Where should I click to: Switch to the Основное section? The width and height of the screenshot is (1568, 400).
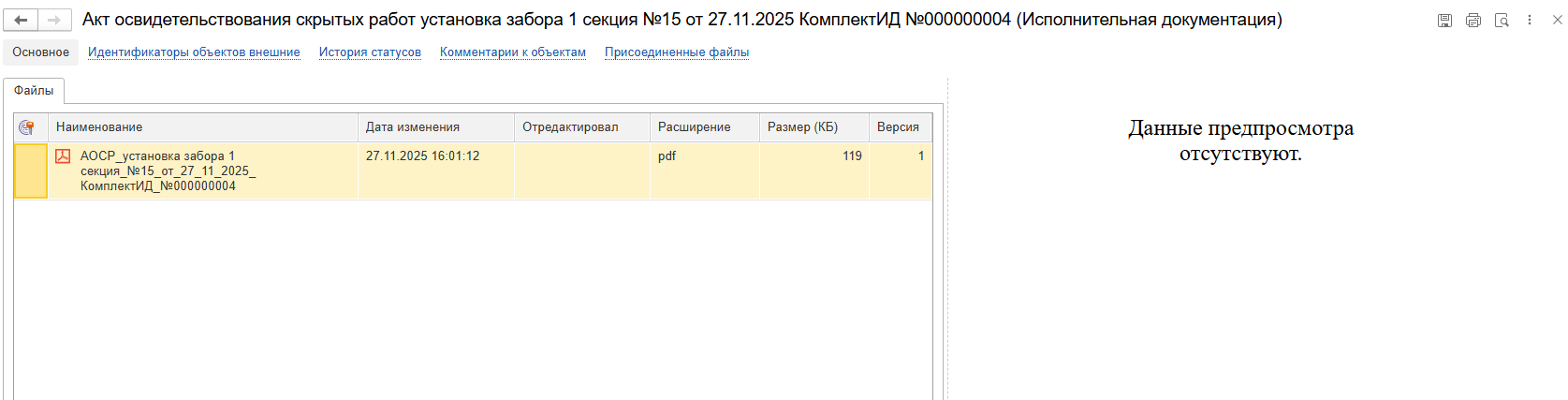[40, 52]
